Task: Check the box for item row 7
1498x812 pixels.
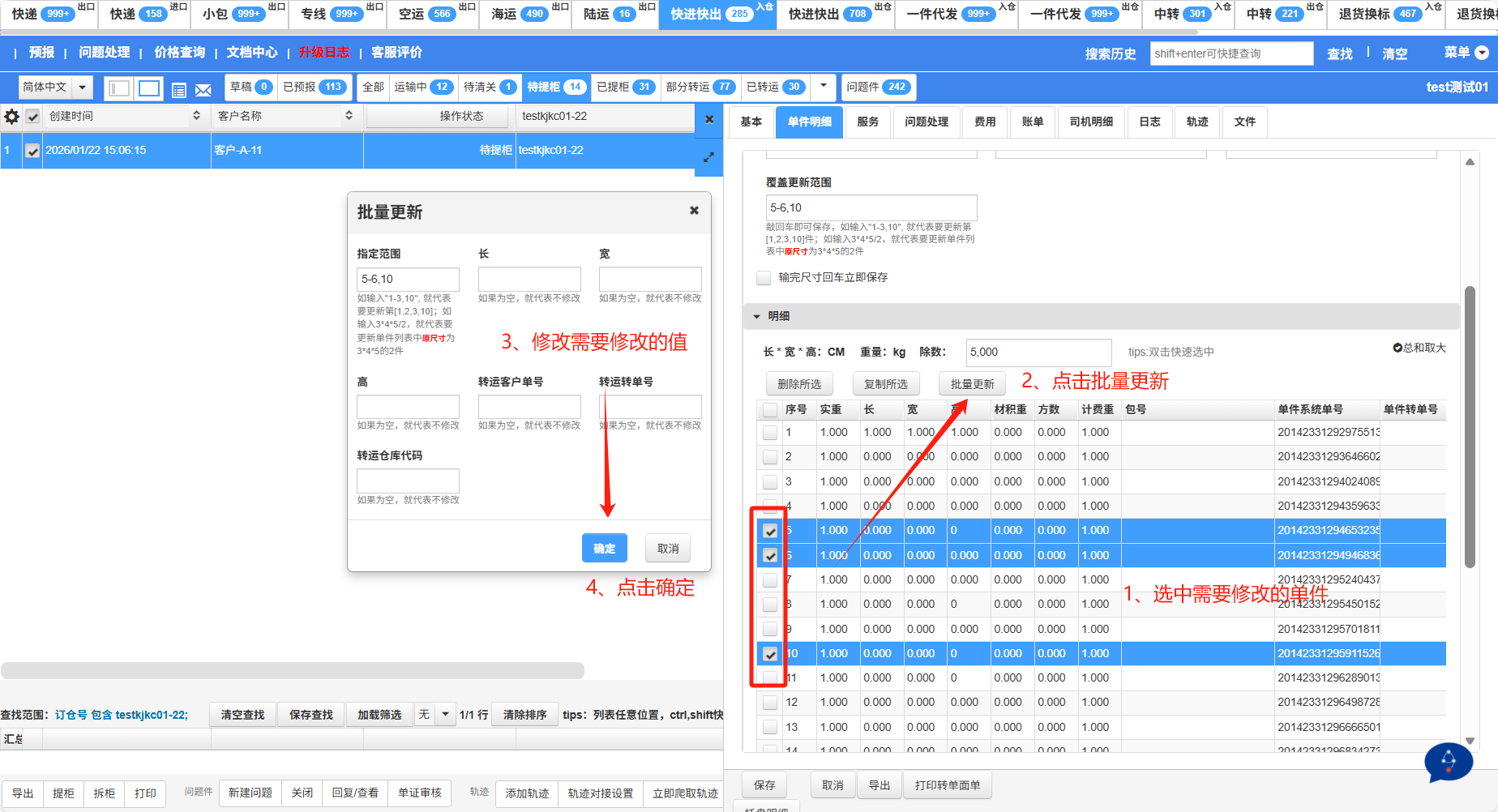Action: [x=770, y=580]
